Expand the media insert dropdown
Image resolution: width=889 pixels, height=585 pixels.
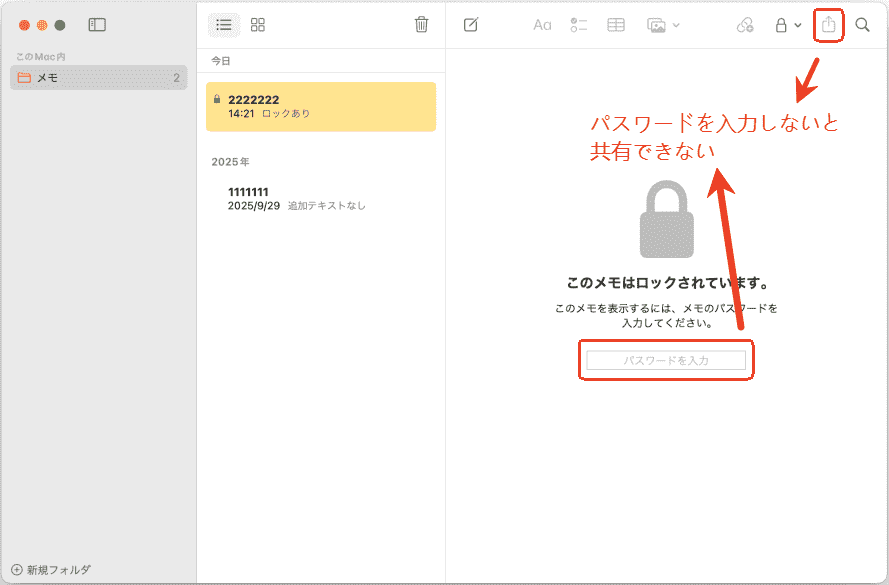(x=663, y=25)
